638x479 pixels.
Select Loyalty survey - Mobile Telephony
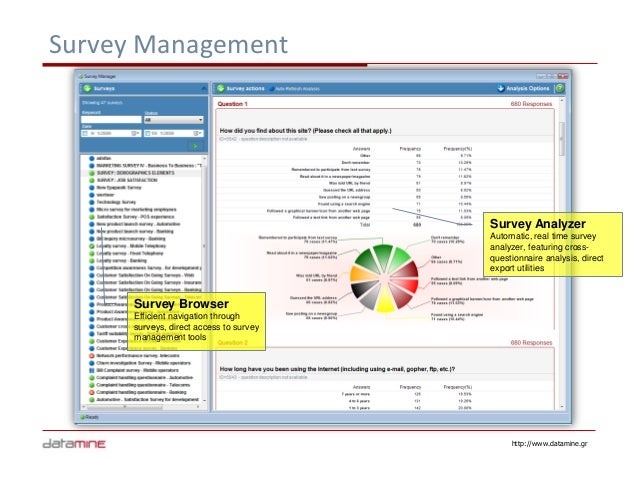[131, 246]
